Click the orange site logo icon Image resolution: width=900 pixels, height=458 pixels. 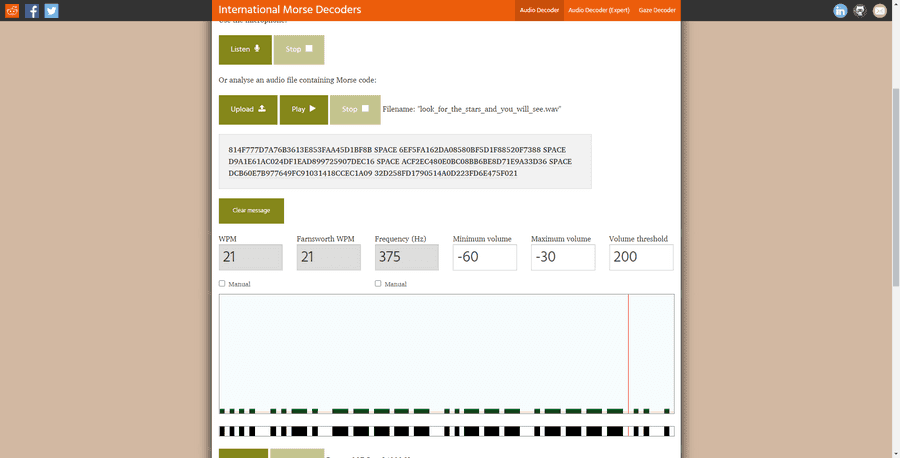12,11
